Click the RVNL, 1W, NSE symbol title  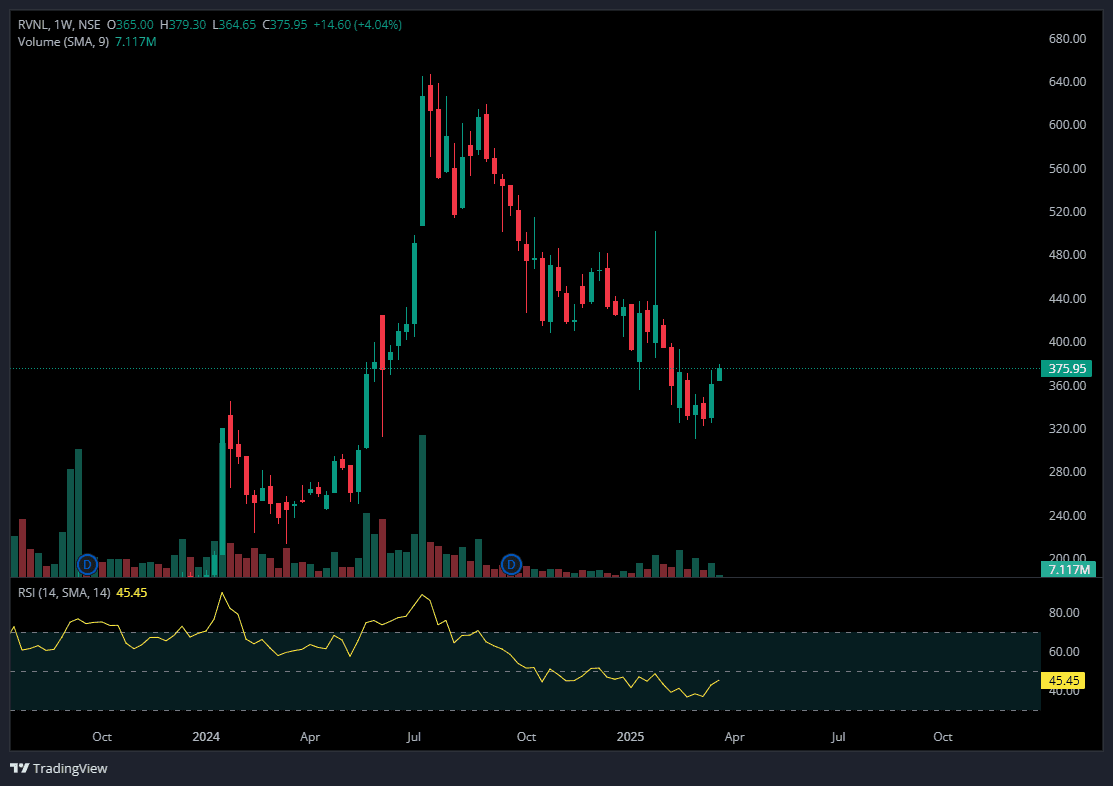60,25
